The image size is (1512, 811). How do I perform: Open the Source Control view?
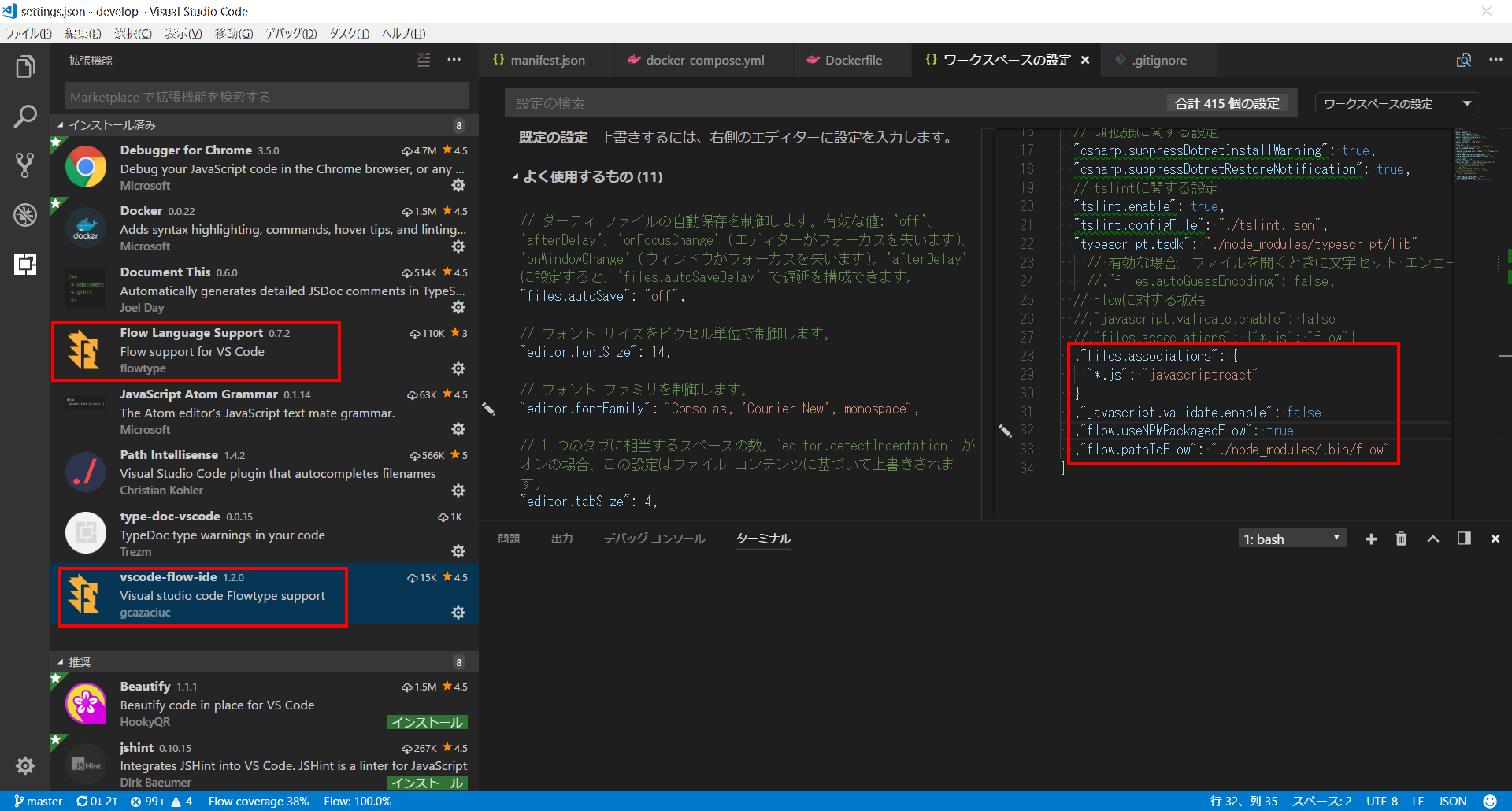click(x=25, y=165)
